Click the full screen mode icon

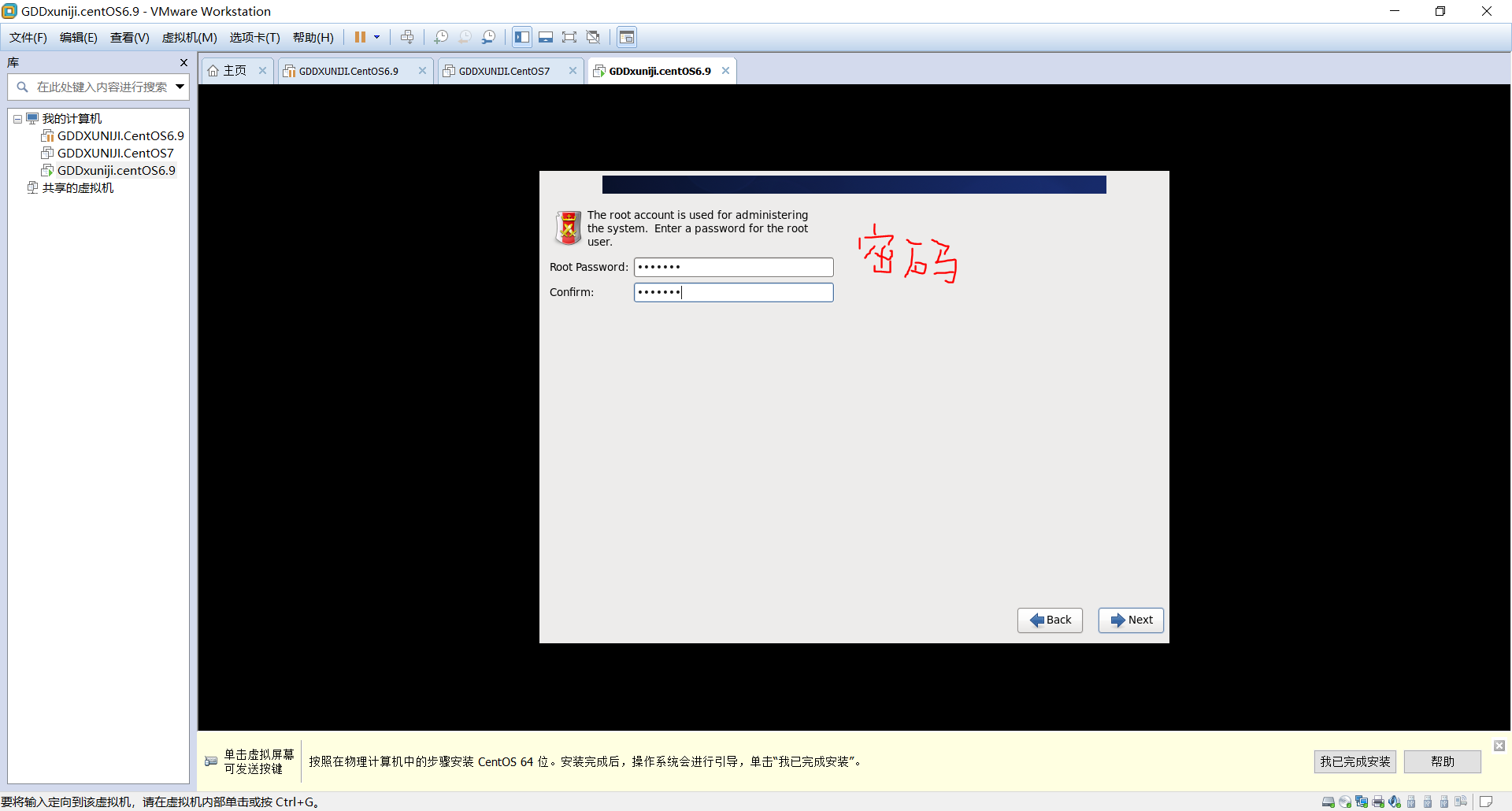tap(569, 37)
